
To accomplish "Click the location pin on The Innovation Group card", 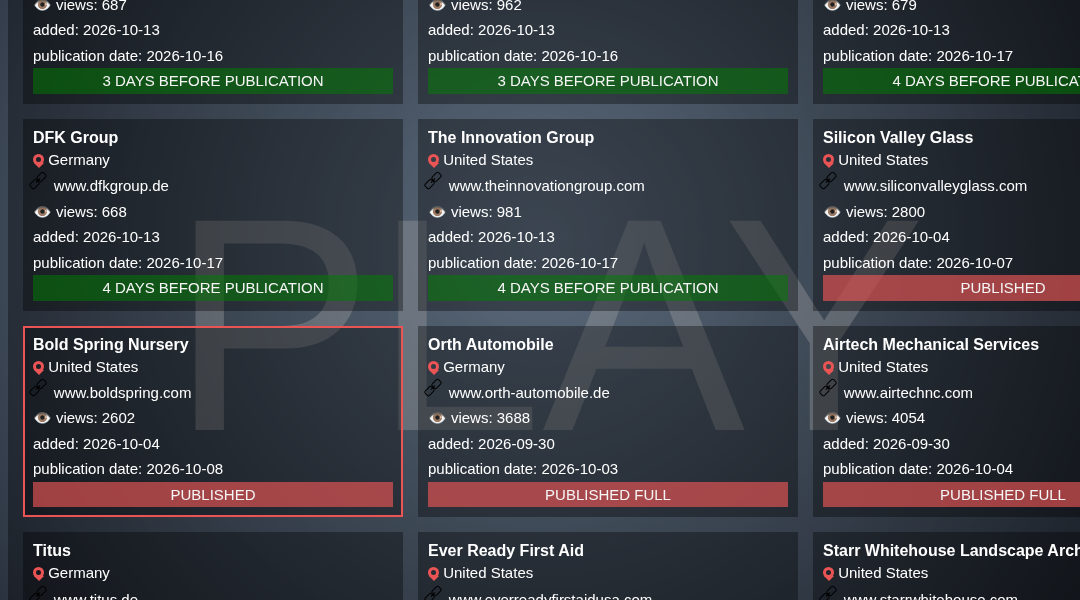I will click(x=433, y=161).
